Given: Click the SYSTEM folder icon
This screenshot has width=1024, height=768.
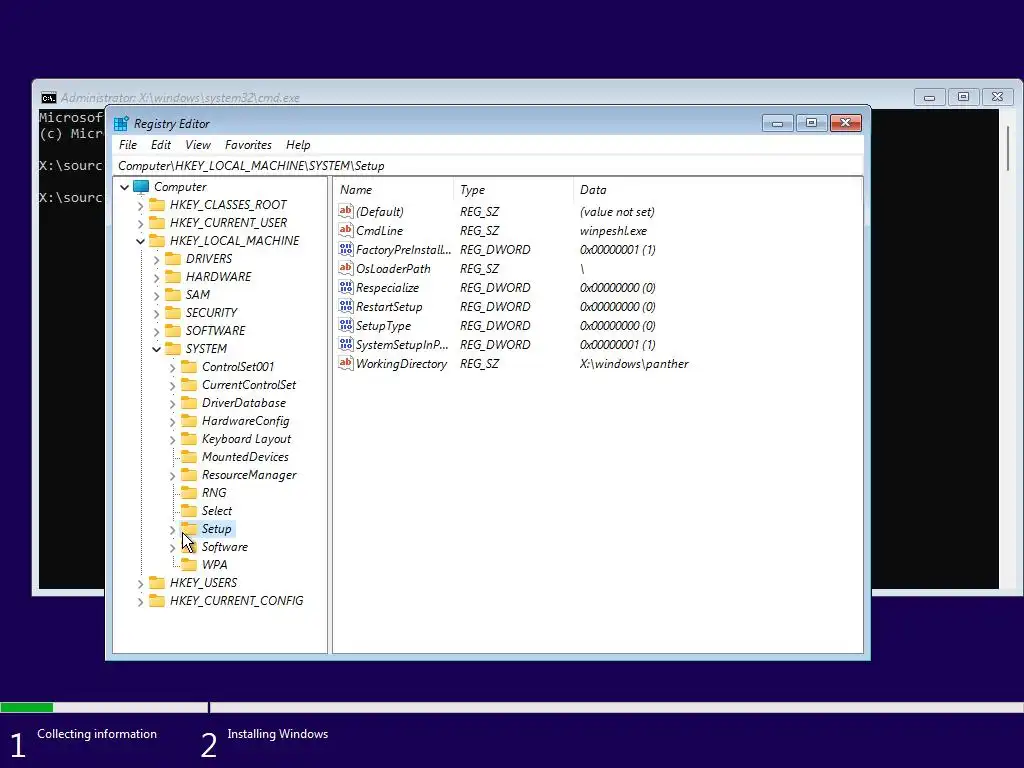Looking at the screenshot, I should pyautogui.click(x=173, y=349).
